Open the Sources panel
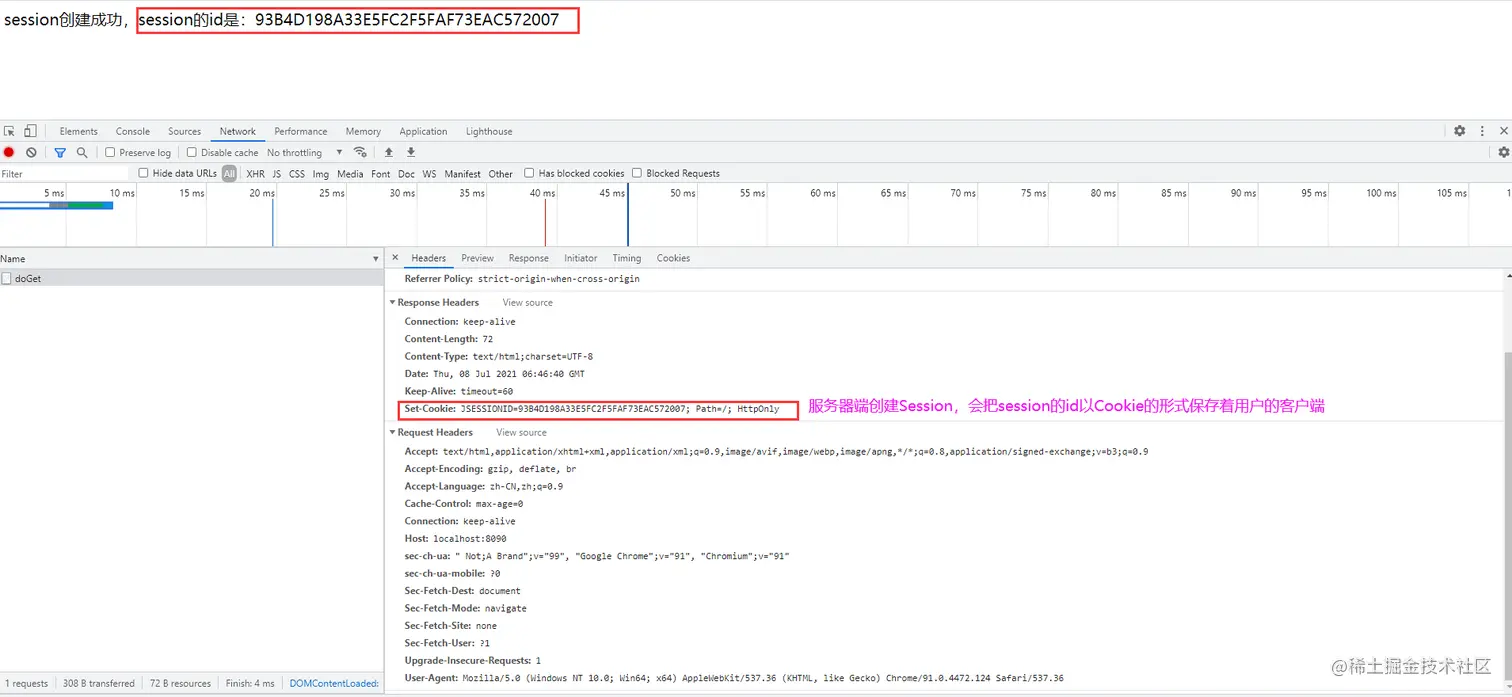 point(184,131)
